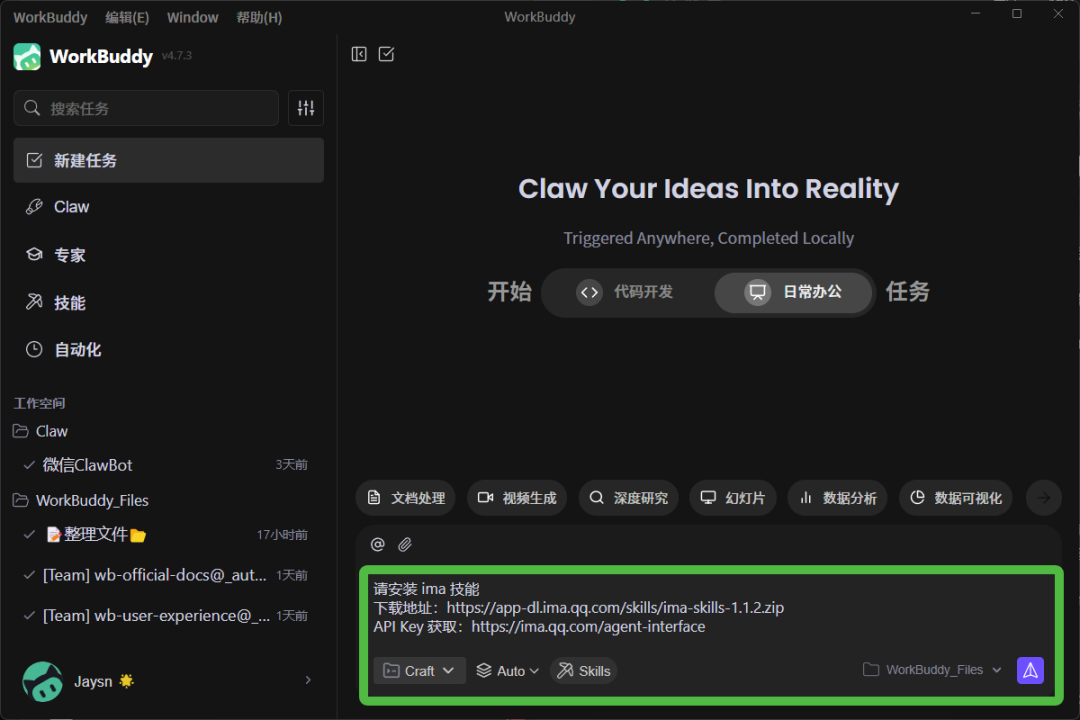Click the WorkBuddy logo icon

(27, 56)
